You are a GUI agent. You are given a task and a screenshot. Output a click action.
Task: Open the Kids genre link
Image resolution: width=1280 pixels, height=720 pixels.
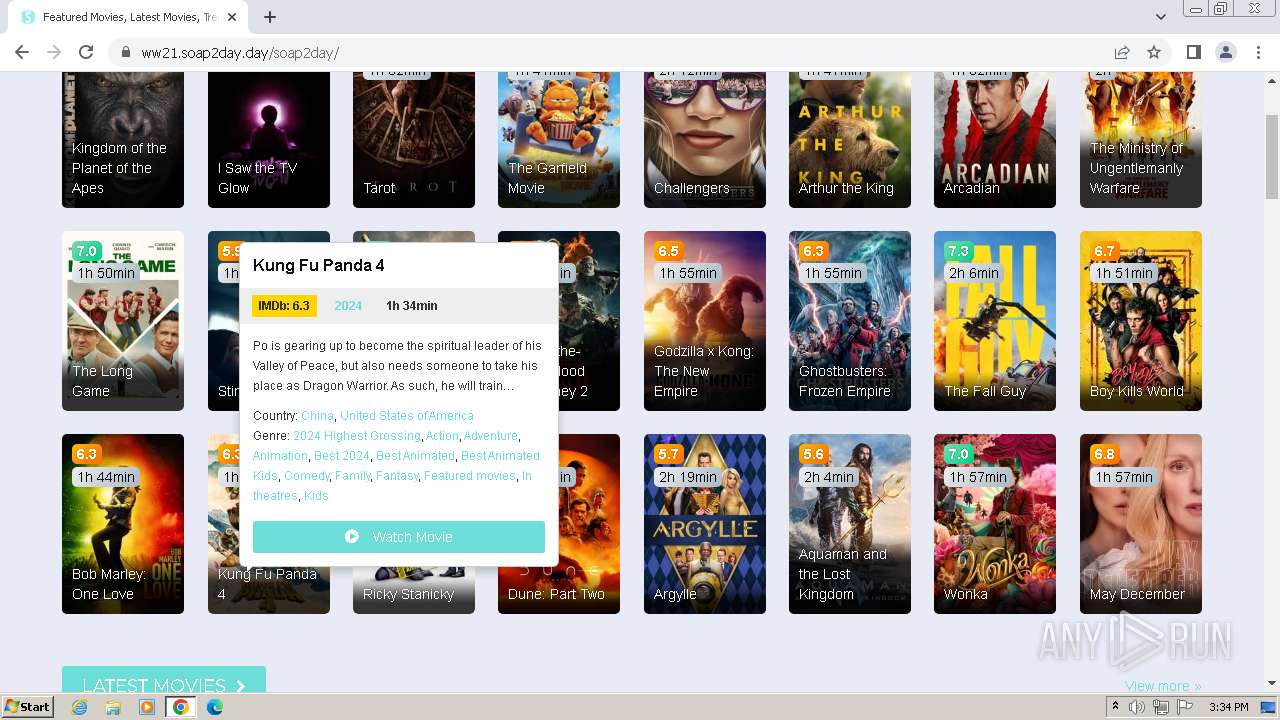tap(316, 496)
